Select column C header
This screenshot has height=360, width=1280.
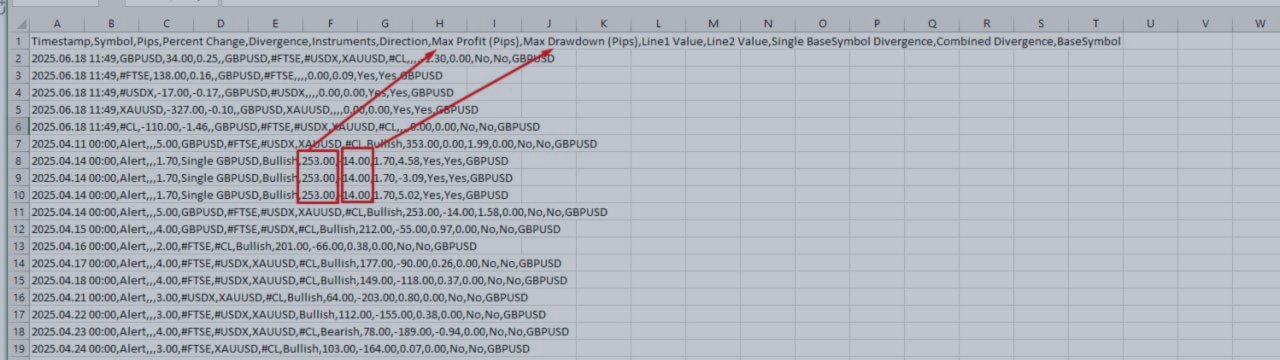tap(165, 23)
